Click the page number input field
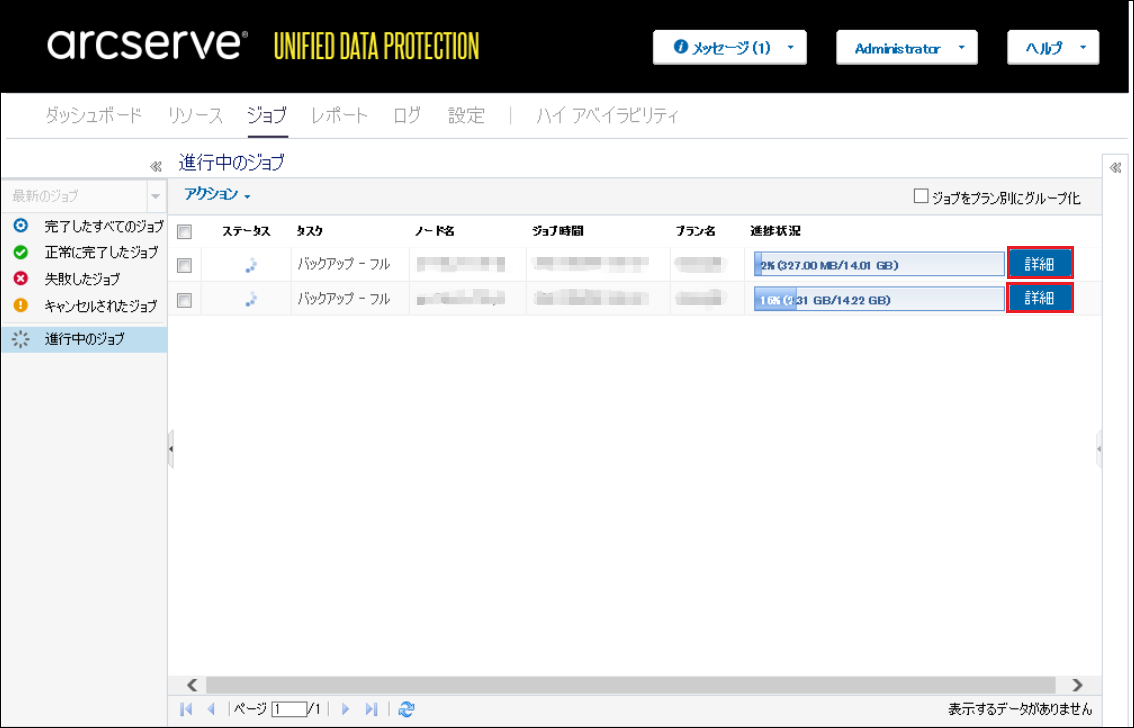The width and height of the screenshot is (1134, 728). 288,709
